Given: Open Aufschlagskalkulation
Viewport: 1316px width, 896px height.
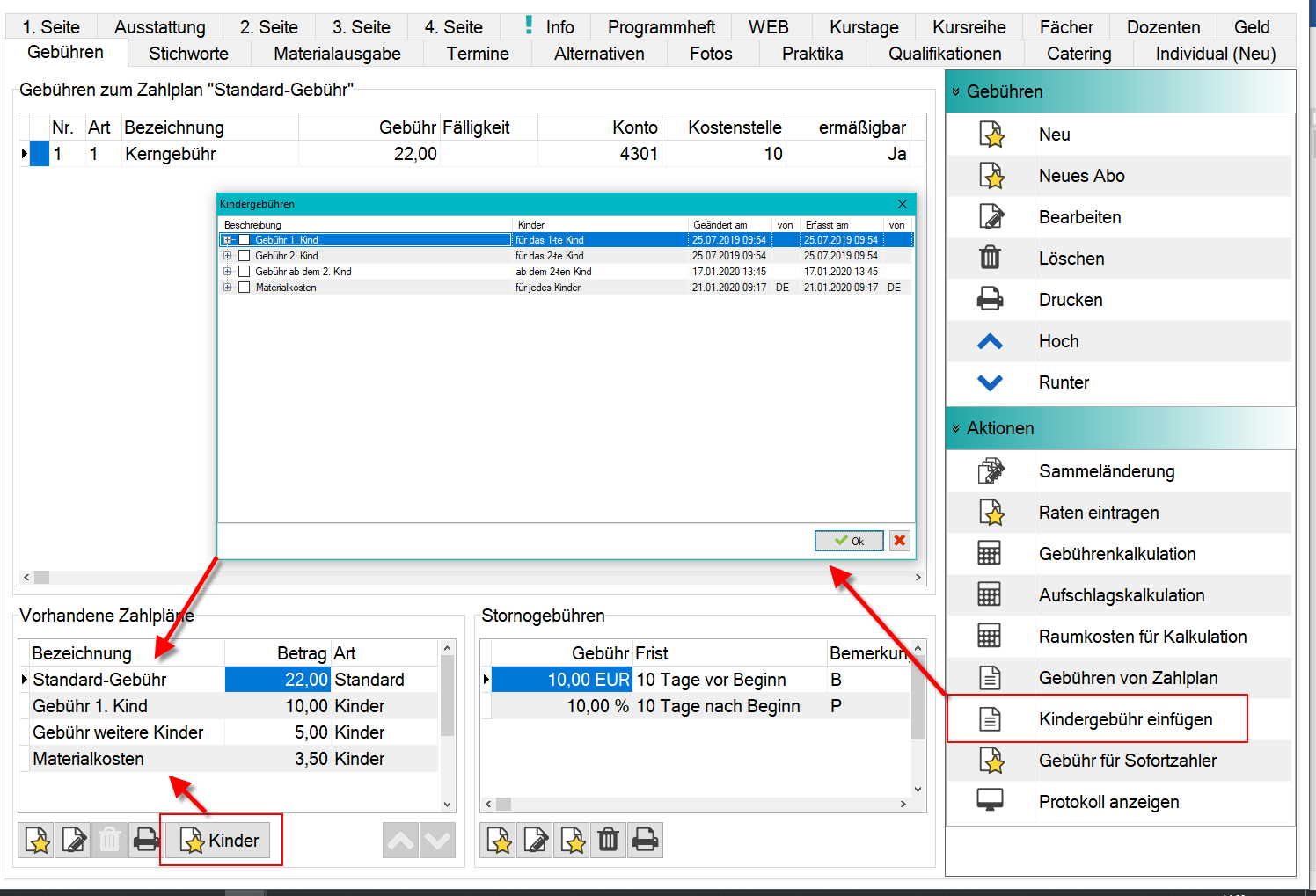Looking at the screenshot, I should click(x=1119, y=595).
